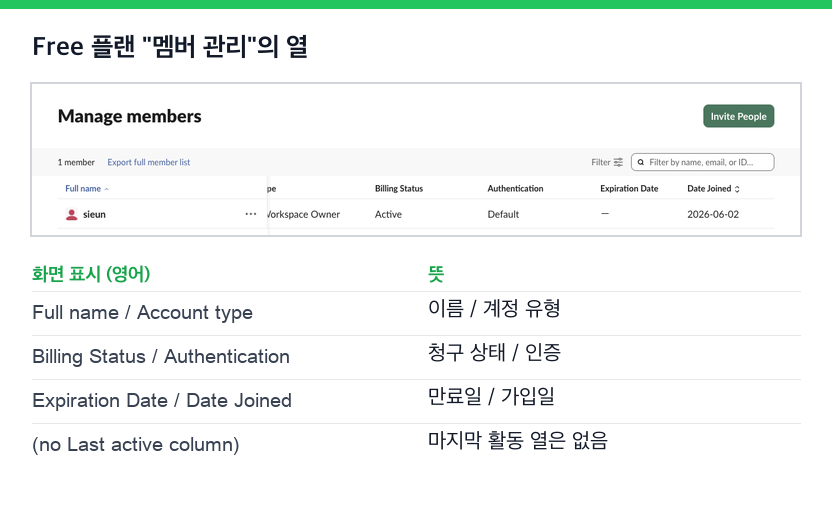Select the 마지막 활동 열은 없음 text
The image size is (832, 505).
pyautogui.click(x=517, y=440)
